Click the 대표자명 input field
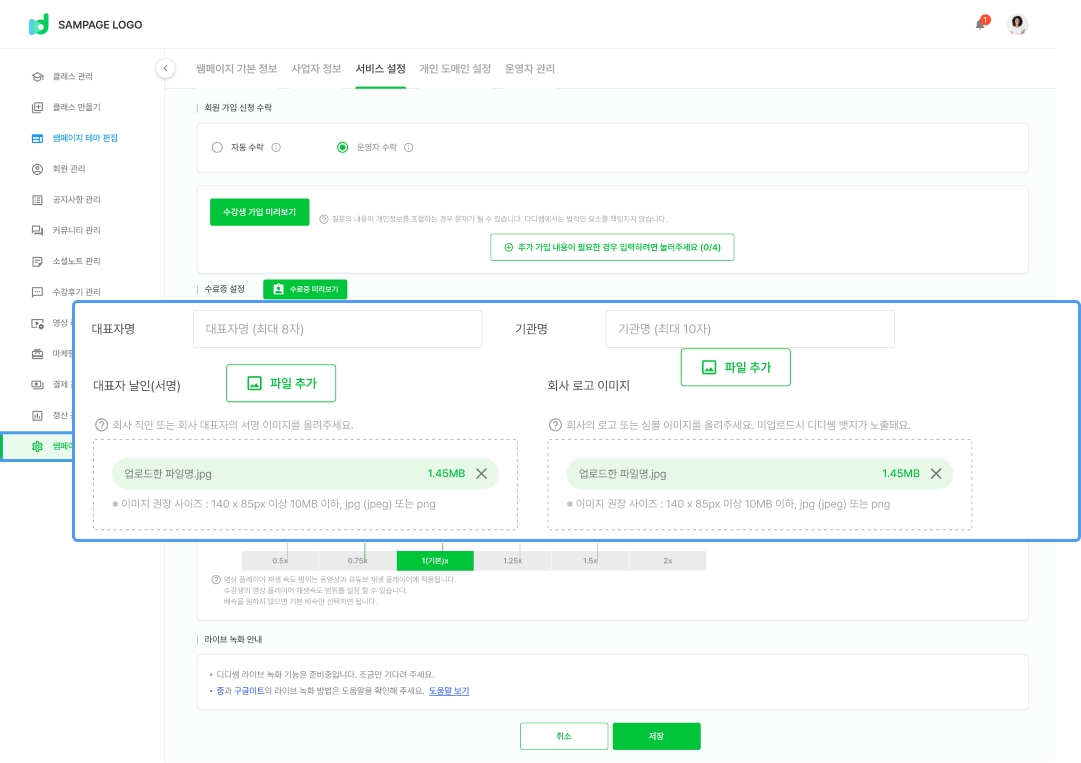Image resolution: width=1081 pixels, height=763 pixels. pos(337,329)
